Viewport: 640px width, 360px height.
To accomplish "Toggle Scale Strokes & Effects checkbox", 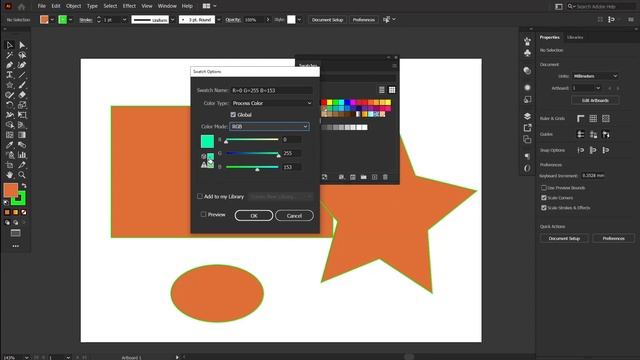I will [544, 208].
